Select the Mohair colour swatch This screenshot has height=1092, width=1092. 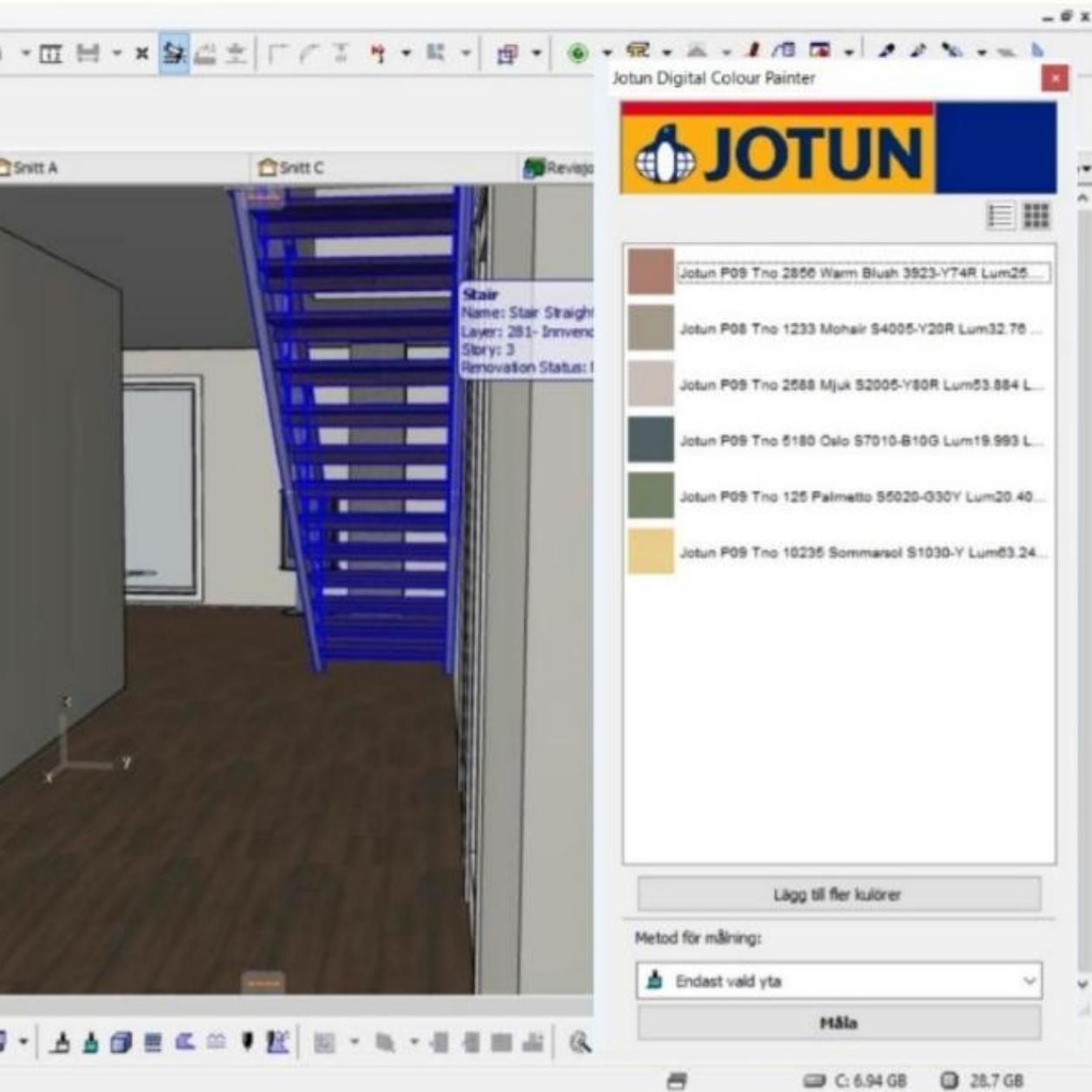(650, 328)
